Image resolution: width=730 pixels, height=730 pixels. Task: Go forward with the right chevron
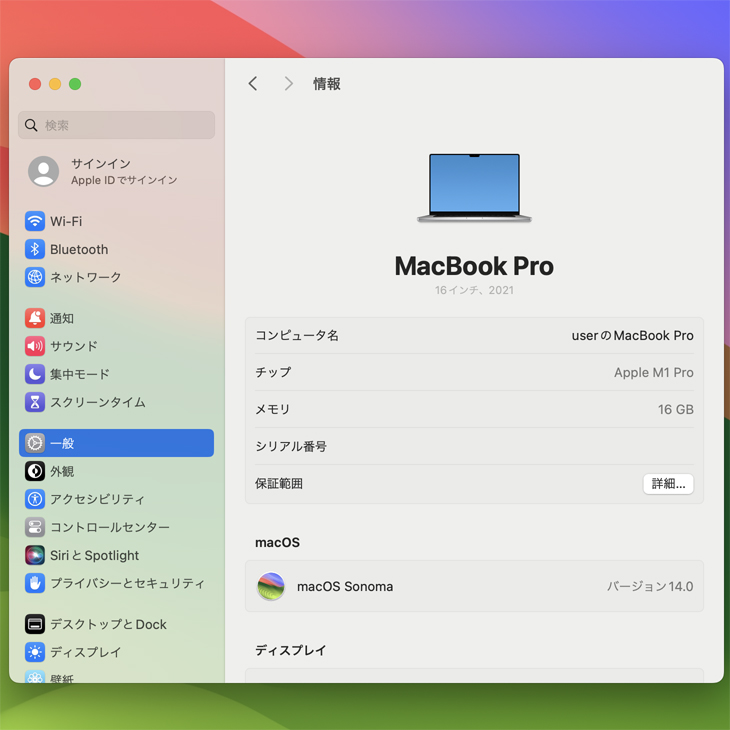coord(289,83)
